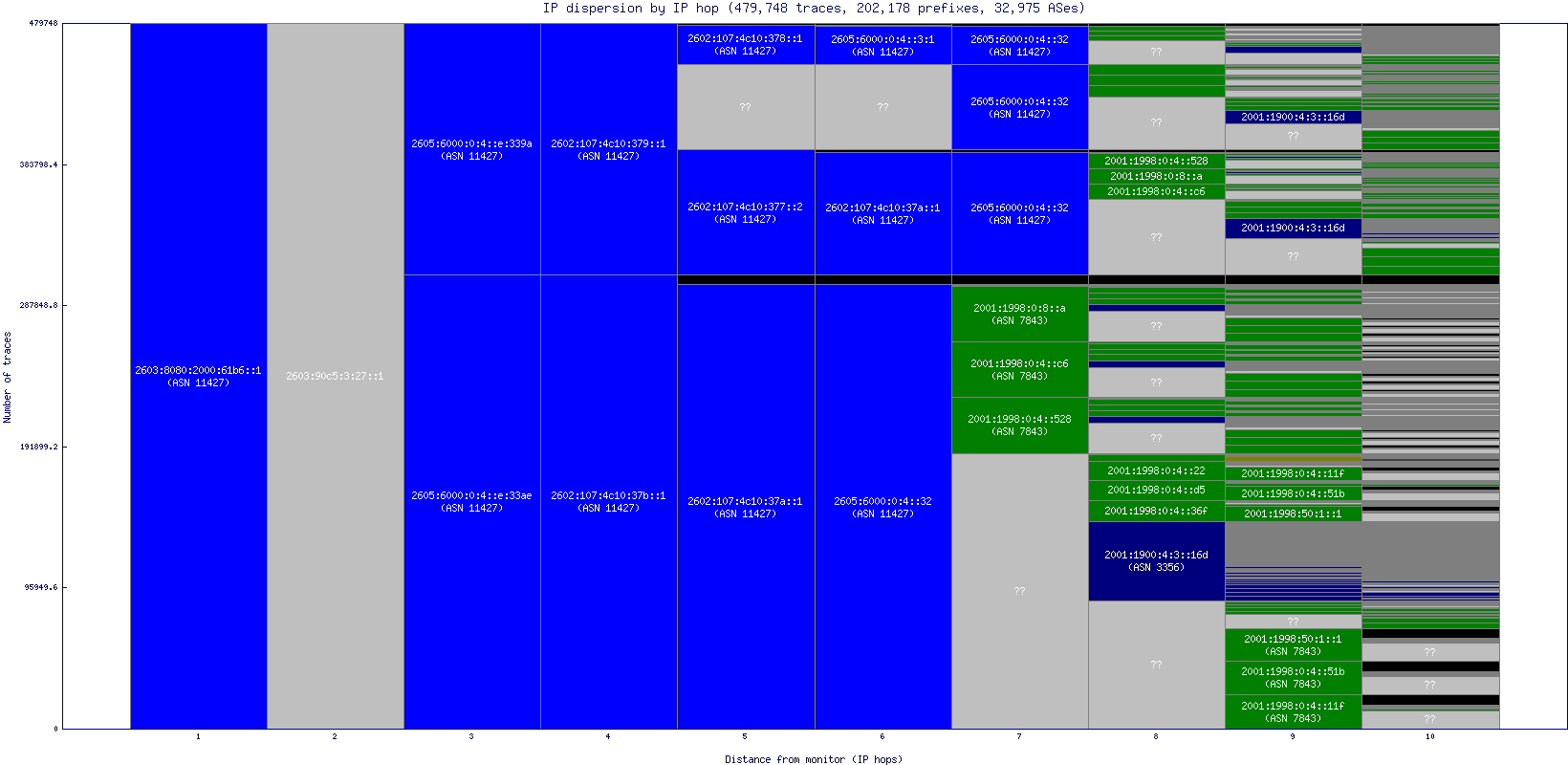Click the block labeled 2605:6000:0:4::e:33ae
The image size is (1568, 765).
click(x=472, y=502)
